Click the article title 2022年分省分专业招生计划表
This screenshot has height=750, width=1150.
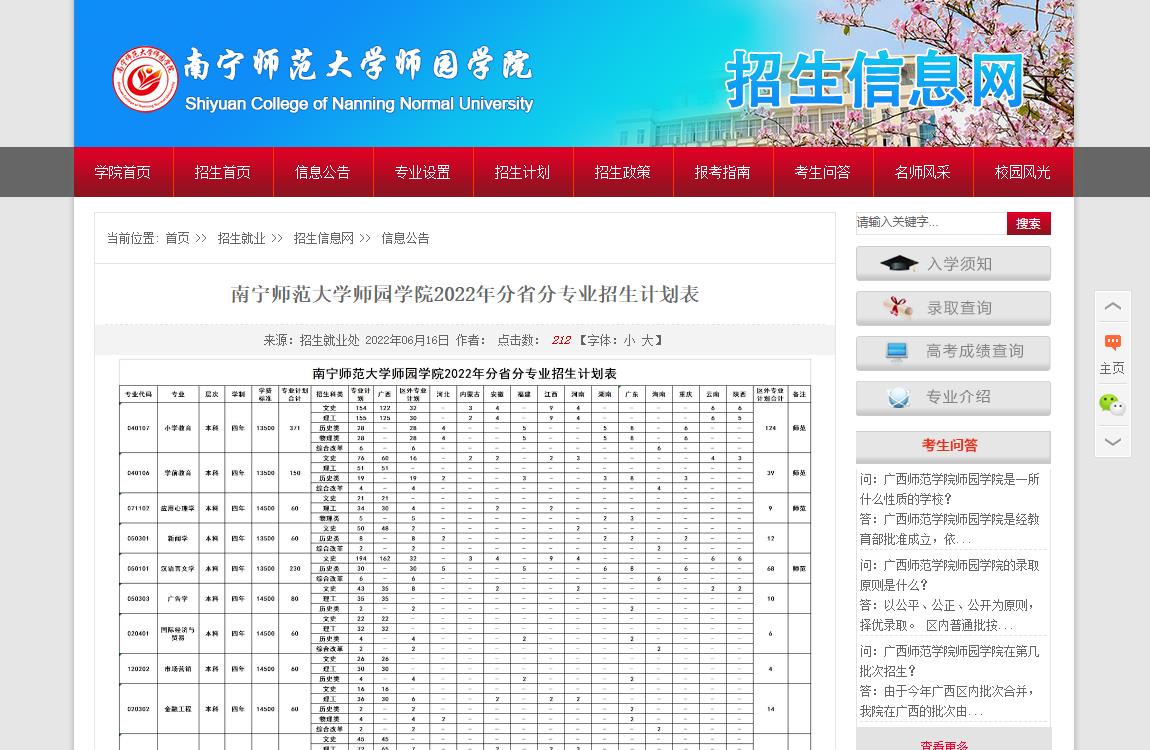pyautogui.click(x=465, y=294)
